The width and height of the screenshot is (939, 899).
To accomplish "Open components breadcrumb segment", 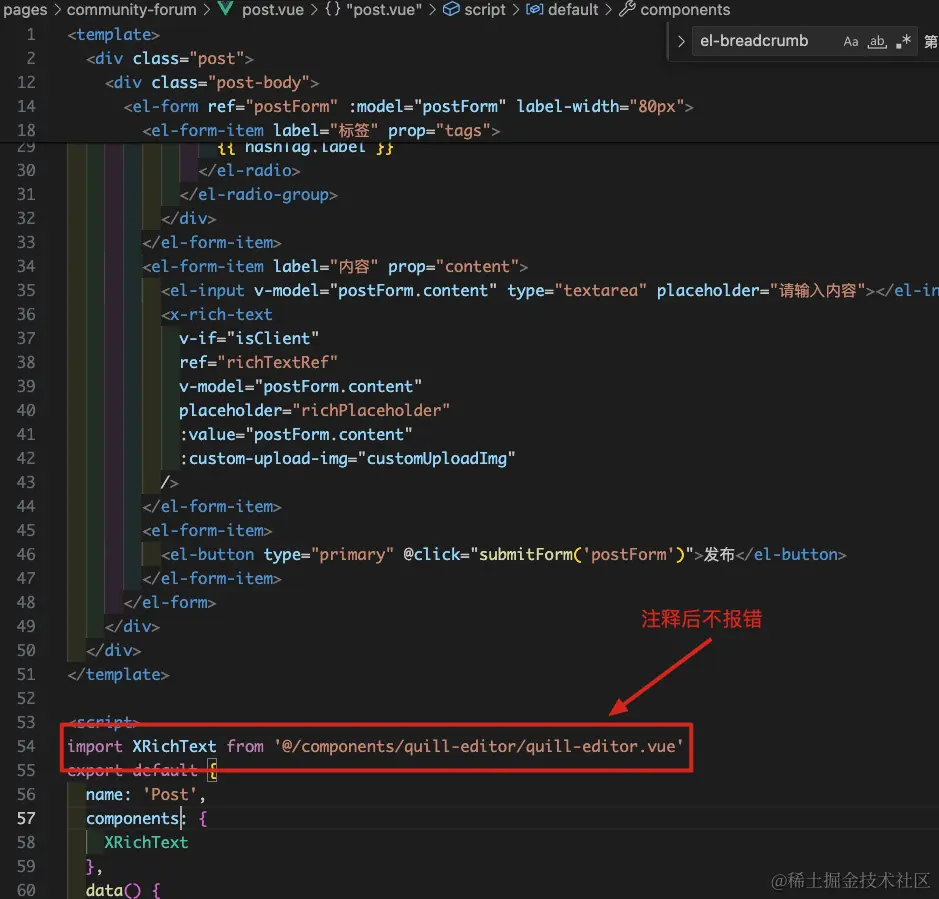I will click(685, 10).
